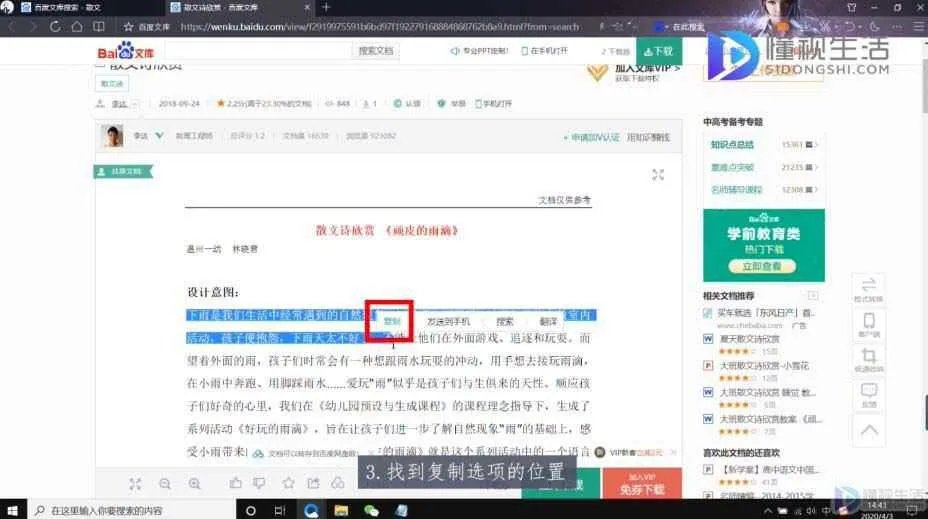Open the 在手机打开 link in header
The height and width of the screenshot is (519, 928).
click(544, 51)
